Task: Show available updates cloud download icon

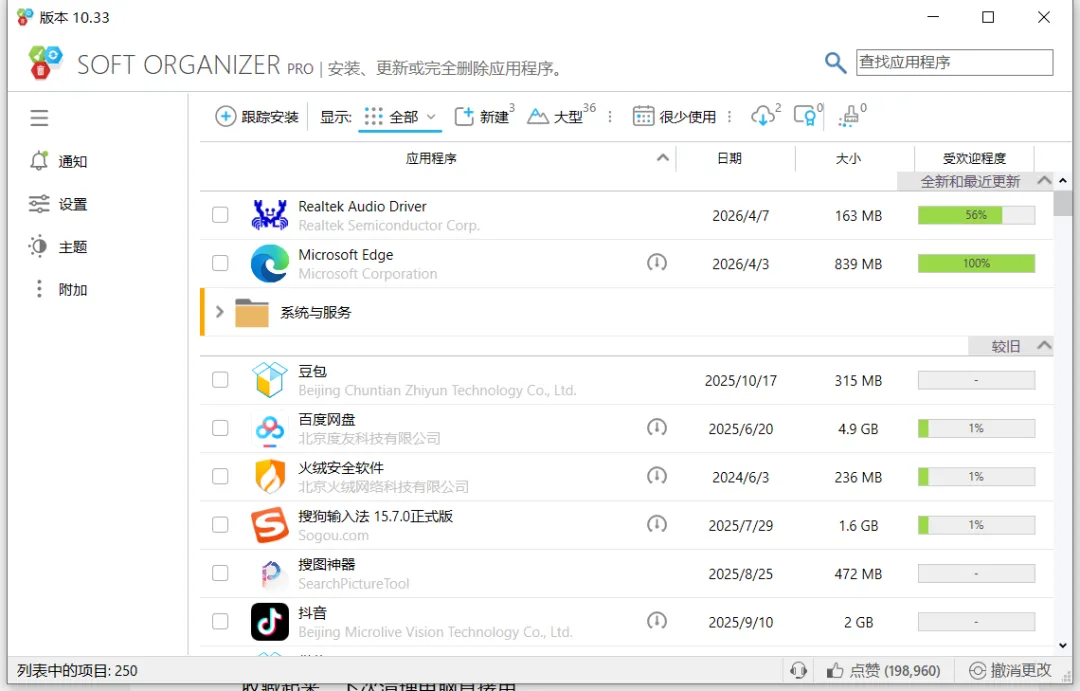Action: [x=765, y=116]
